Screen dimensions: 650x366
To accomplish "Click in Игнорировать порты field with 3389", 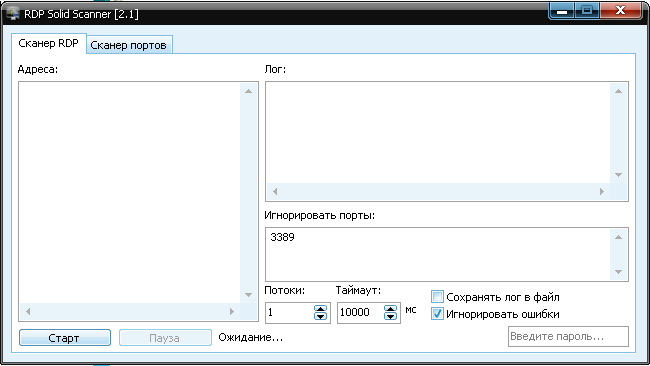I will tap(438, 255).
